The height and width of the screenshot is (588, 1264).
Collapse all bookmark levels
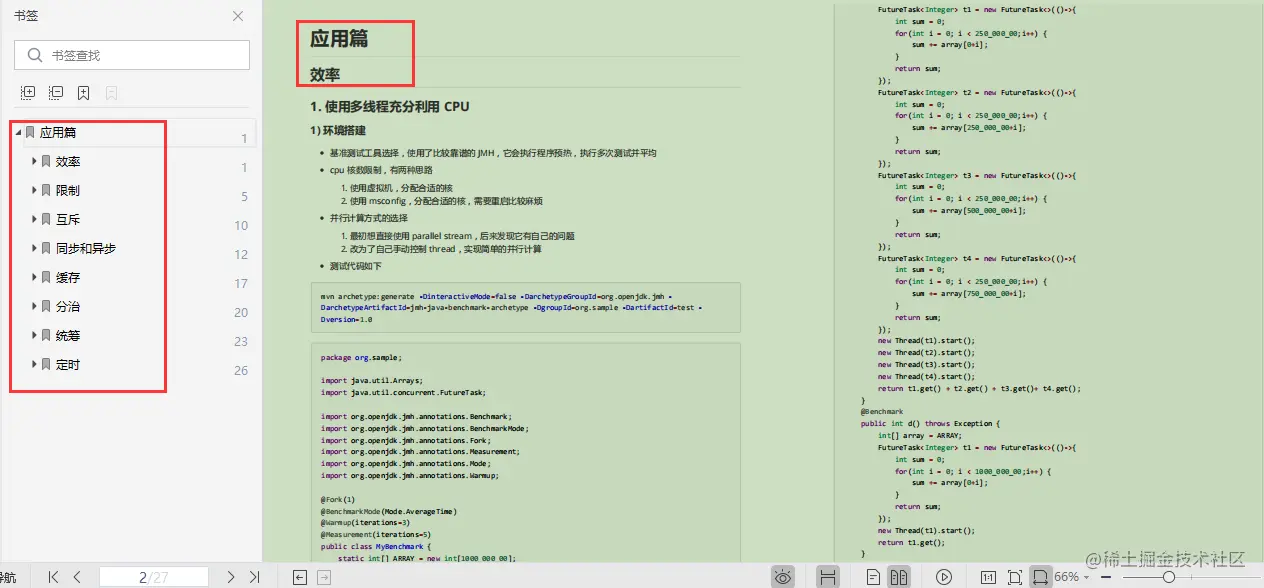(56, 91)
